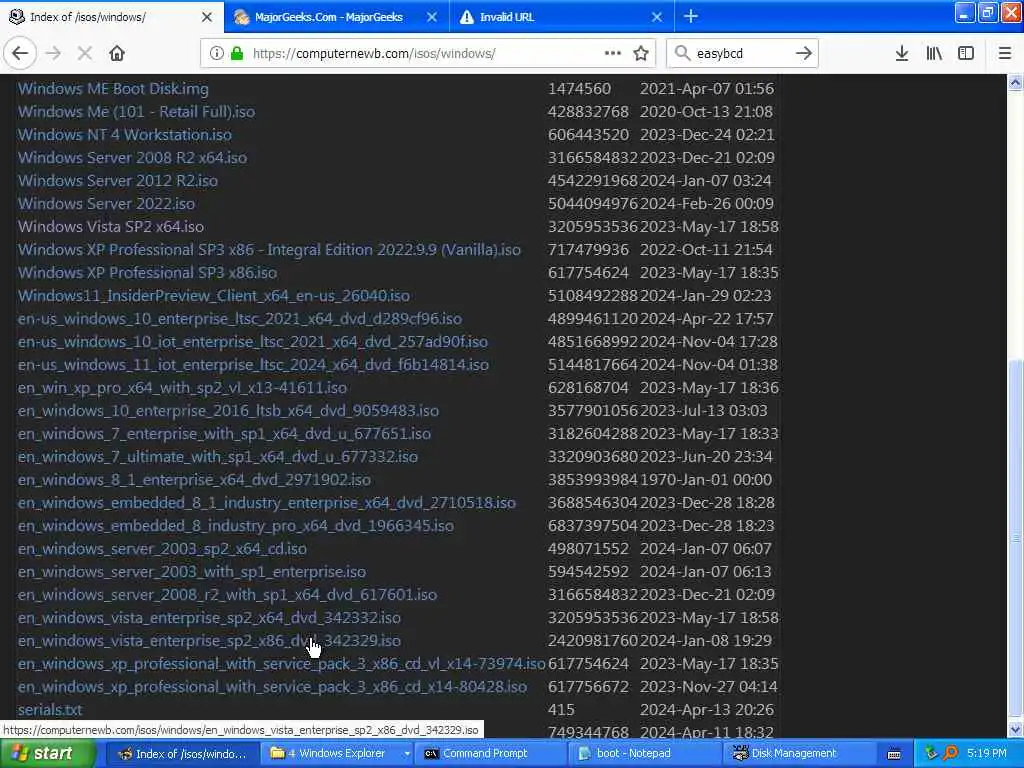Click en_windows_embedded_8_industry_pro iso link
The height and width of the screenshot is (768, 1024).
pos(236,525)
